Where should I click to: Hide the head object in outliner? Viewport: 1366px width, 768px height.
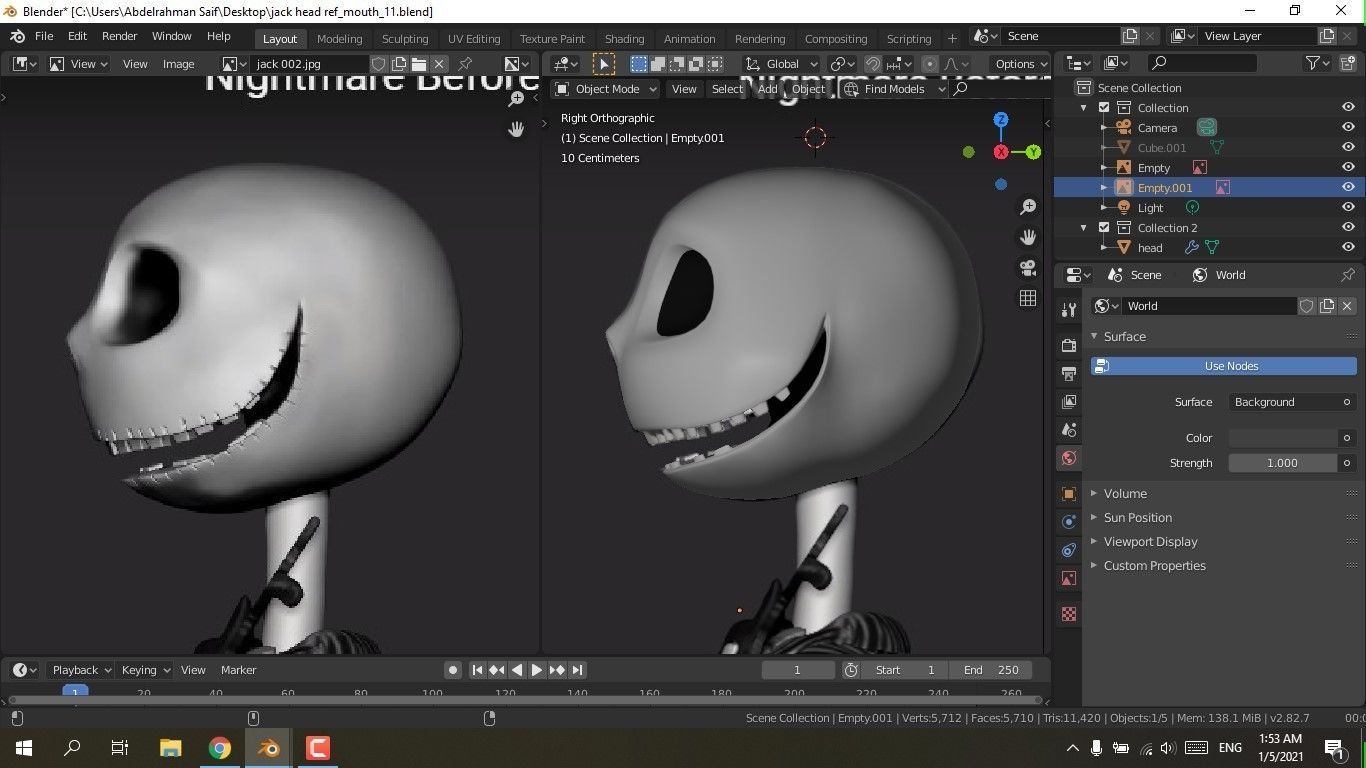click(1348, 248)
